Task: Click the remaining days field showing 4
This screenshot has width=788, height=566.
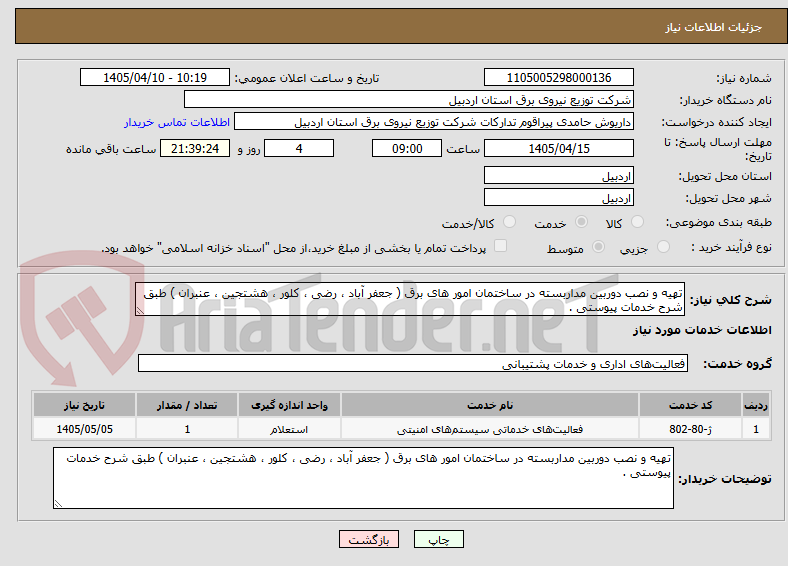Action: pyautogui.click(x=299, y=148)
